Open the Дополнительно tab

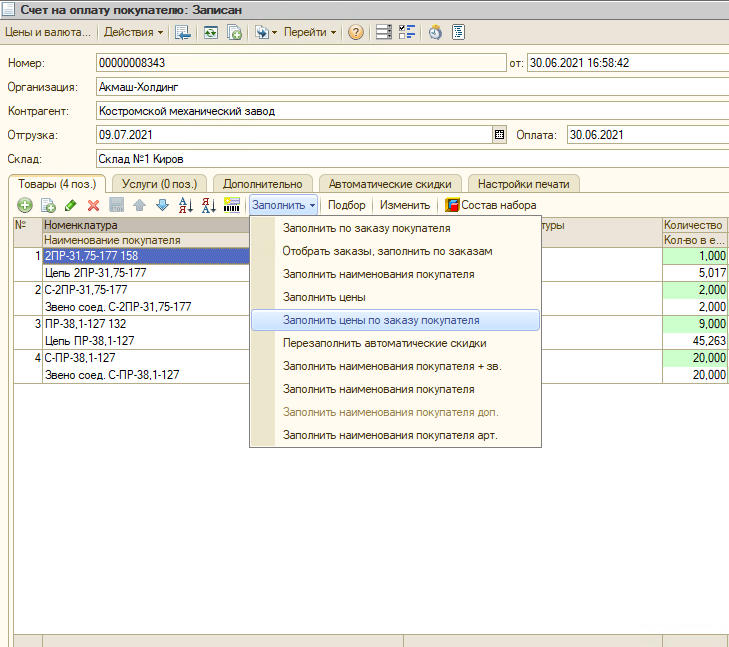coord(263,184)
